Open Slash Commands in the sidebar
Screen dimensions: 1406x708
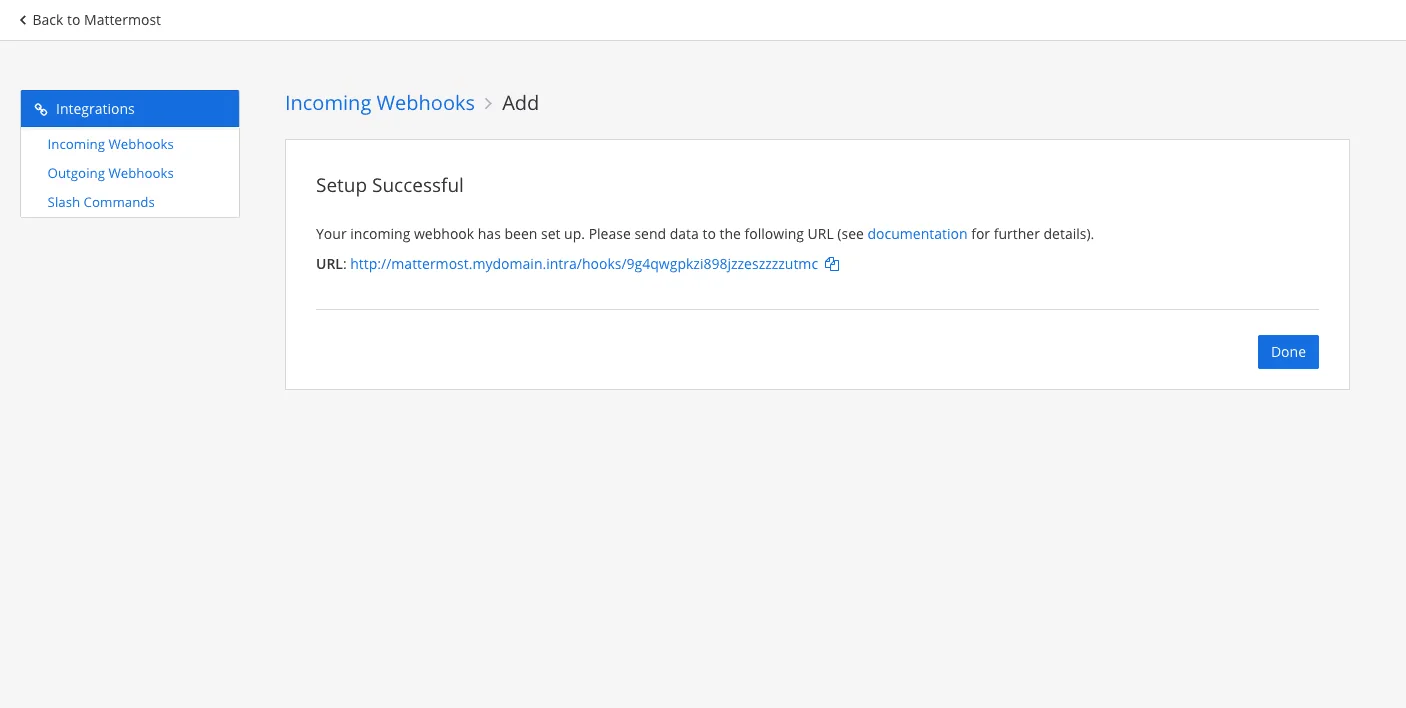click(101, 203)
